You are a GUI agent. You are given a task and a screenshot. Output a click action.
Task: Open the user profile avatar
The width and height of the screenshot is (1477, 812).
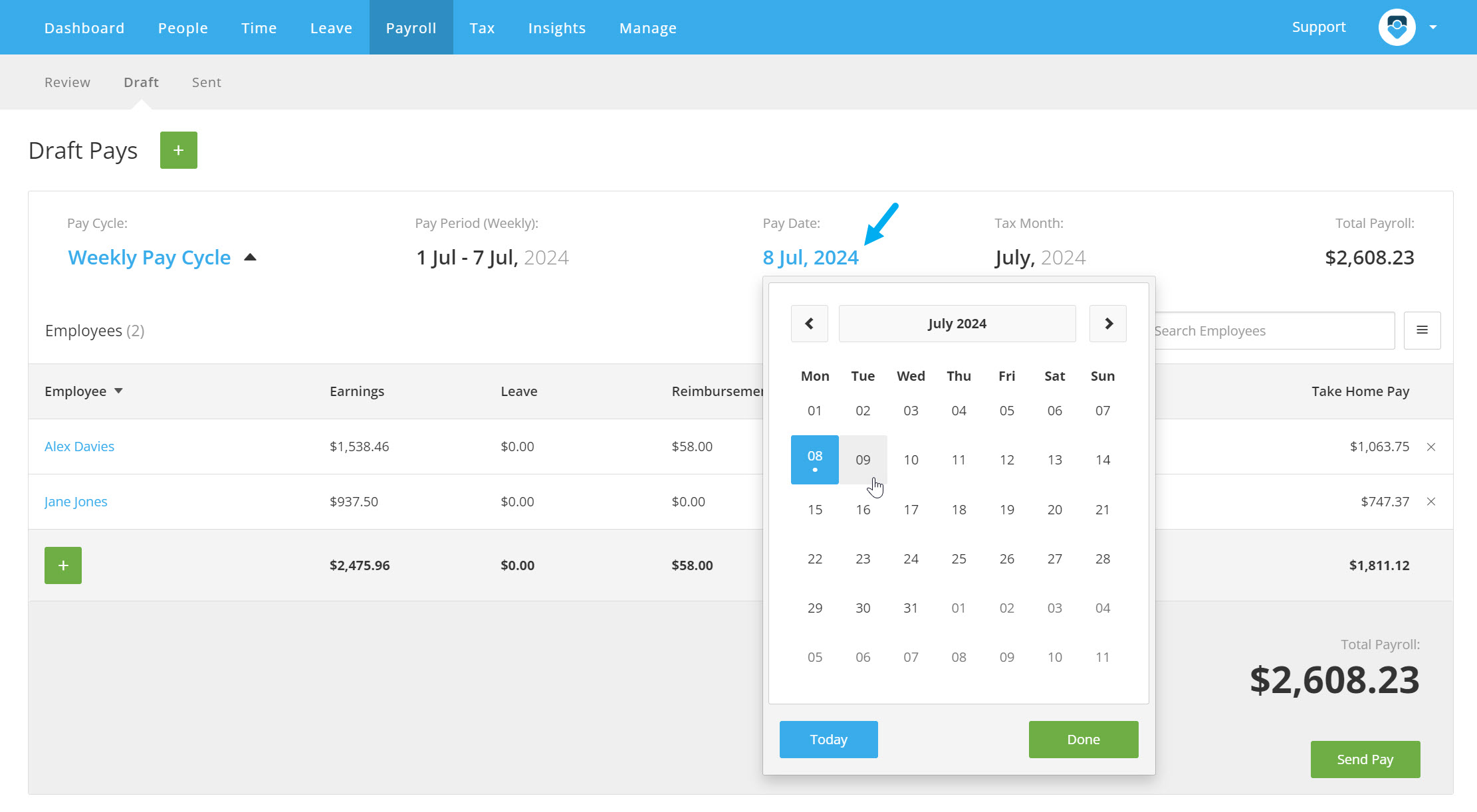1397,27
